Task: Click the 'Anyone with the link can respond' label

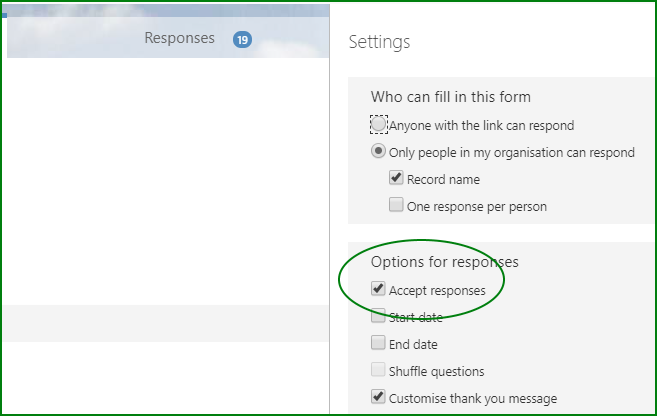Action: pyautogui.click(x=481, y=126)
